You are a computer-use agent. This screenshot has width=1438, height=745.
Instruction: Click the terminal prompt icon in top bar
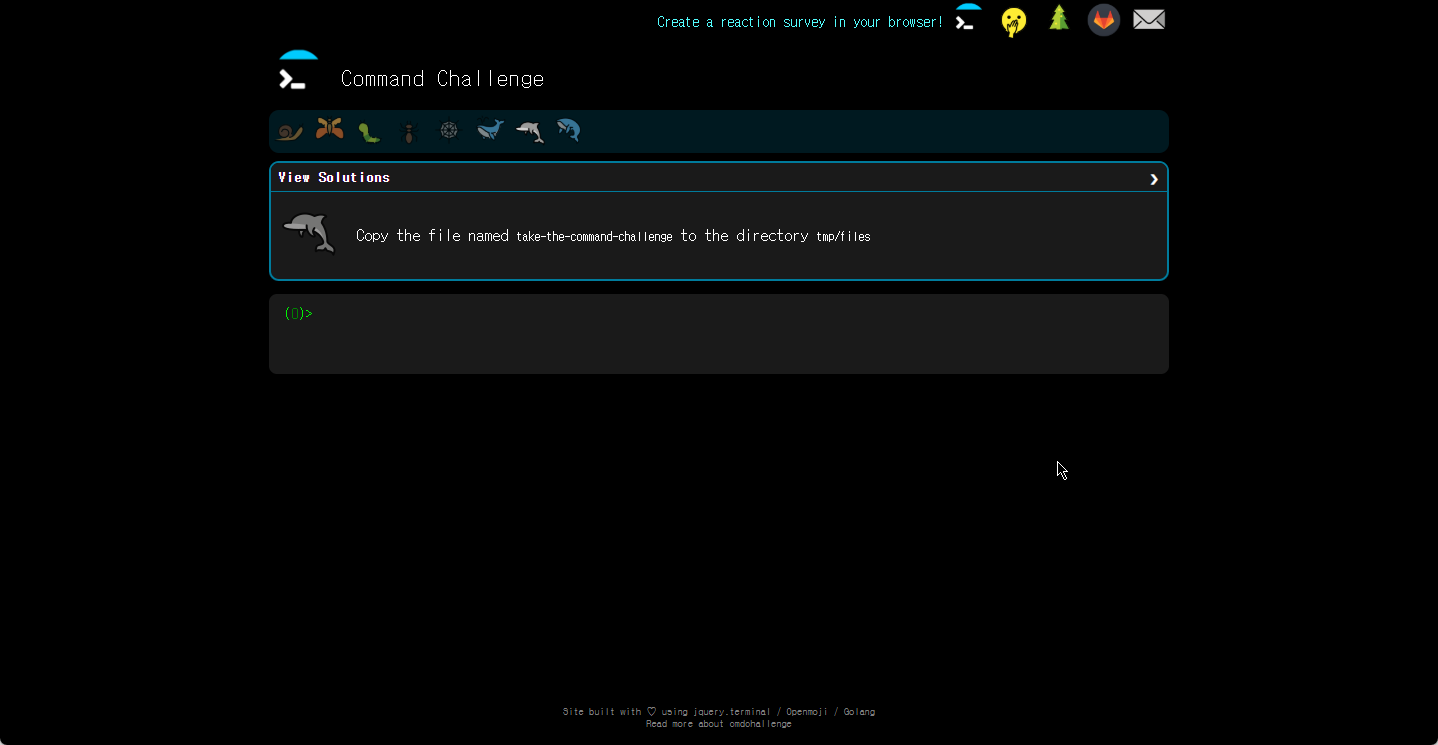click(968, 18)
